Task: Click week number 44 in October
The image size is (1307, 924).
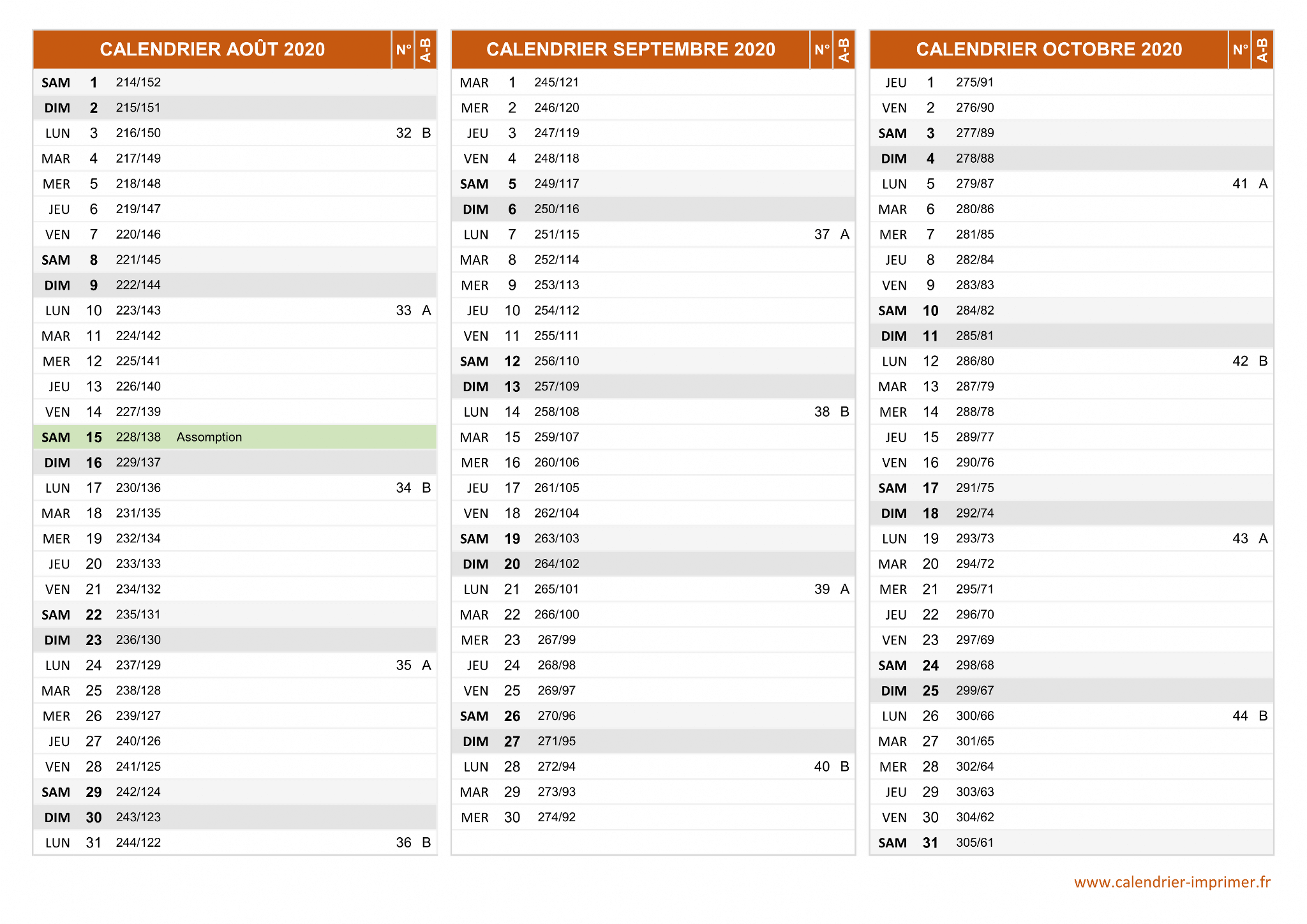Action: point(1240,716)
